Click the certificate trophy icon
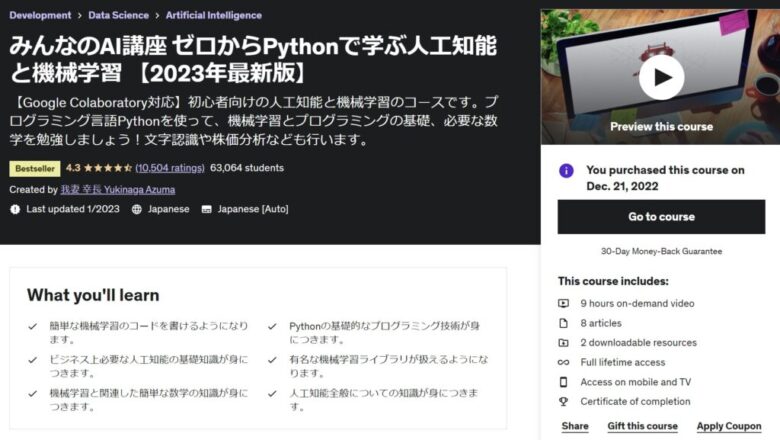This screenshot has height=440, width=780. pos(563,401)
